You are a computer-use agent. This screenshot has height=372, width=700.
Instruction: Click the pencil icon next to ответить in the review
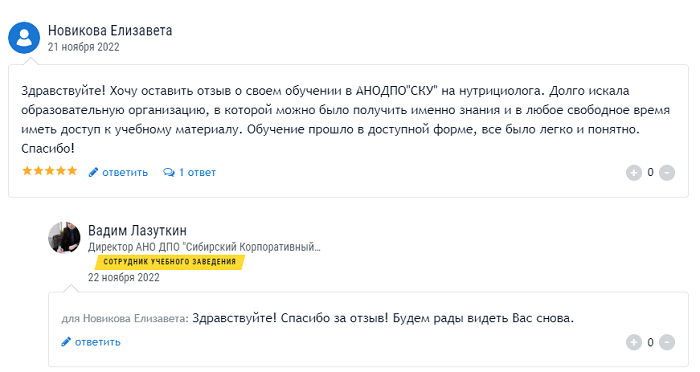(x=93, y=172)
